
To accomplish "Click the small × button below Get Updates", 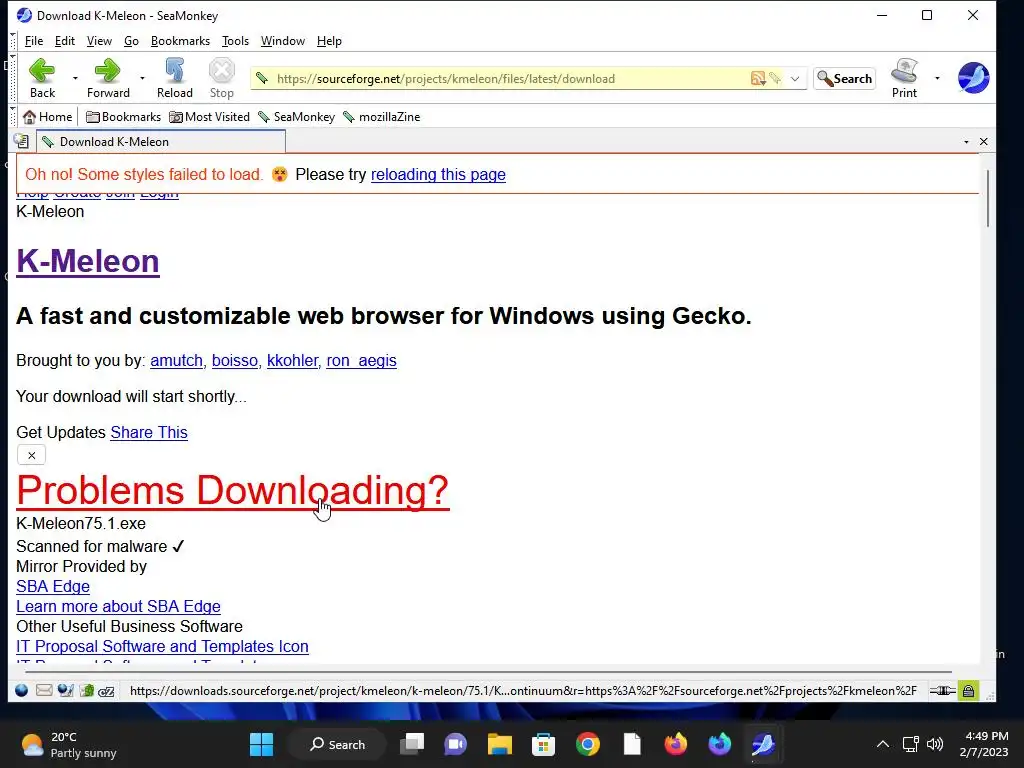I will pyautogui.click(x=31, y=455).
